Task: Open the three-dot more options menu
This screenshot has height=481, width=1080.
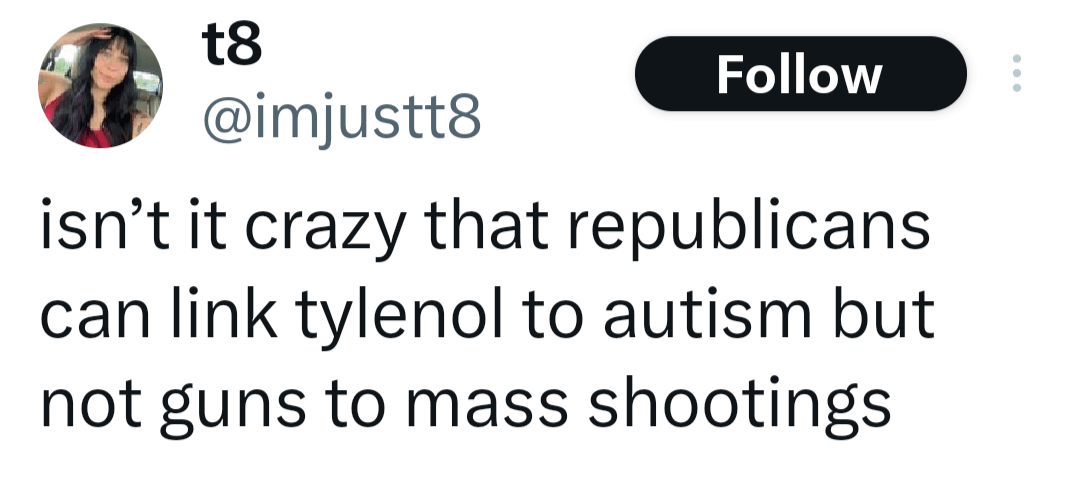Action: point(1017,74)
